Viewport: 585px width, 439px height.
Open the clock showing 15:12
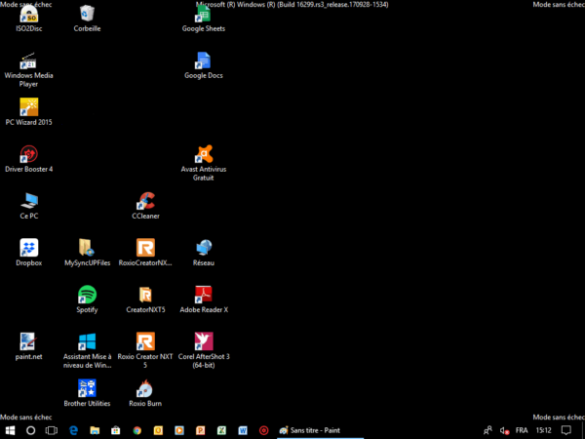pyautogui.click(x=544, y=430)
